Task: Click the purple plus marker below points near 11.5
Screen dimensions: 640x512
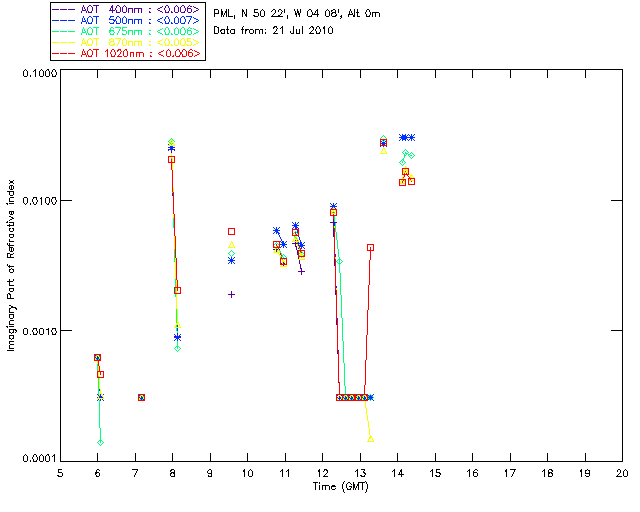Action: point(302,272)
